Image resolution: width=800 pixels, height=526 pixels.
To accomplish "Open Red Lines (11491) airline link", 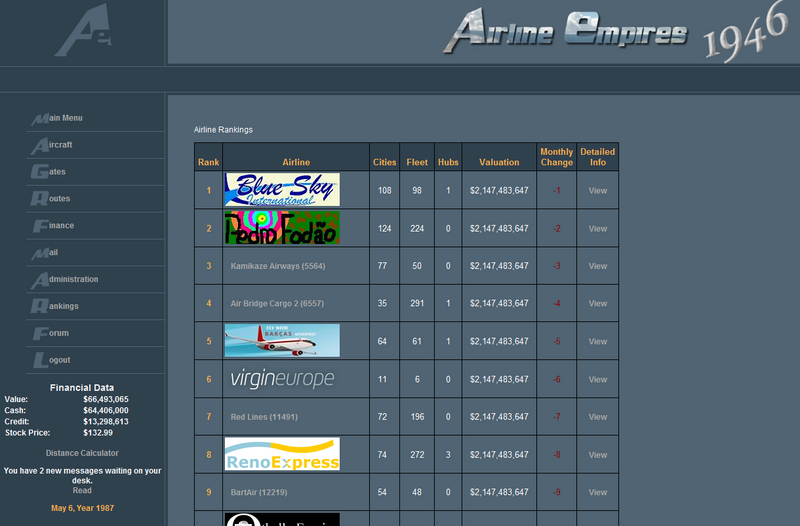I will [264, 417].
